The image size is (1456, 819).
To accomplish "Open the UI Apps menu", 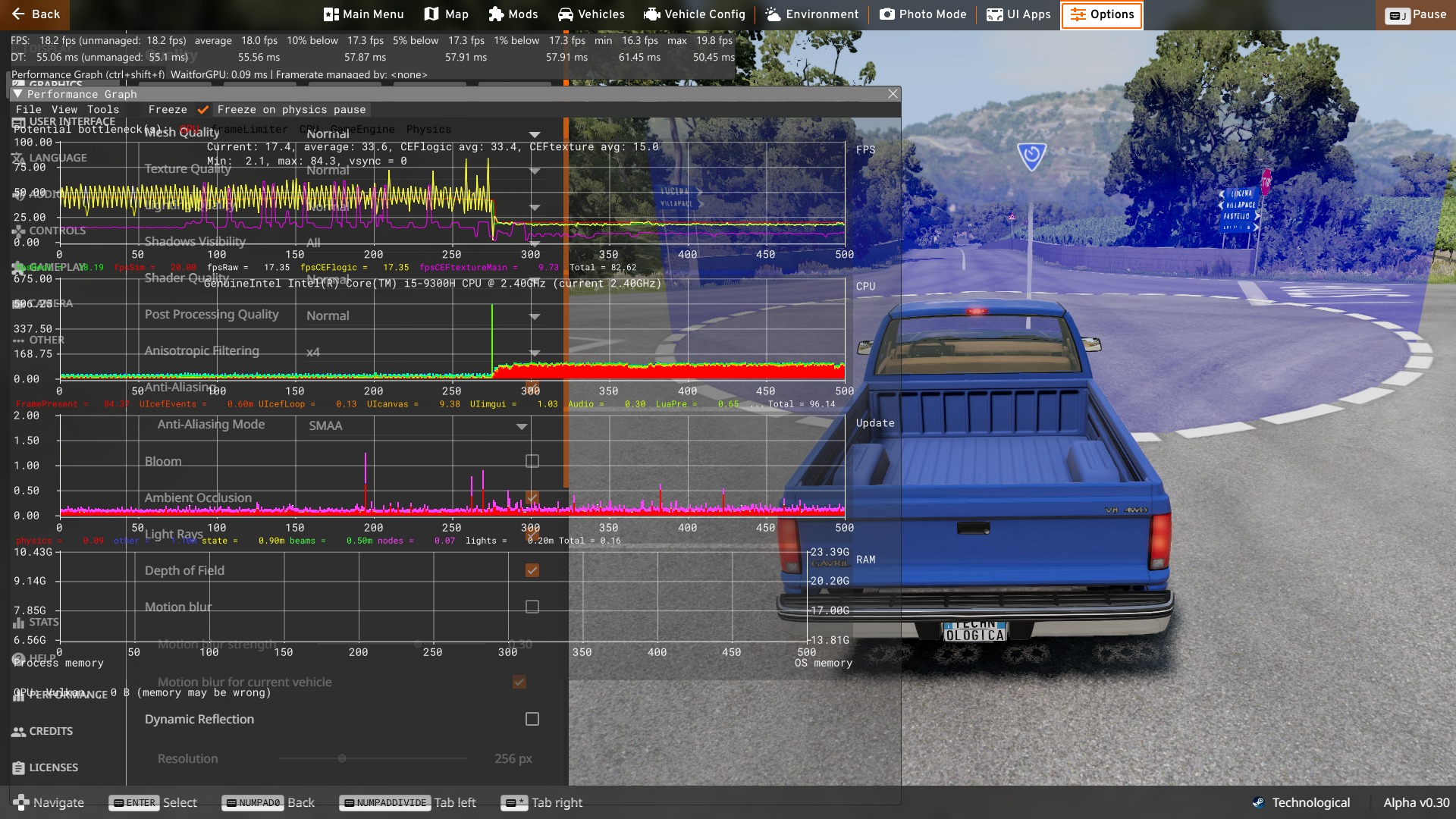I will (x=1018, y=14).
